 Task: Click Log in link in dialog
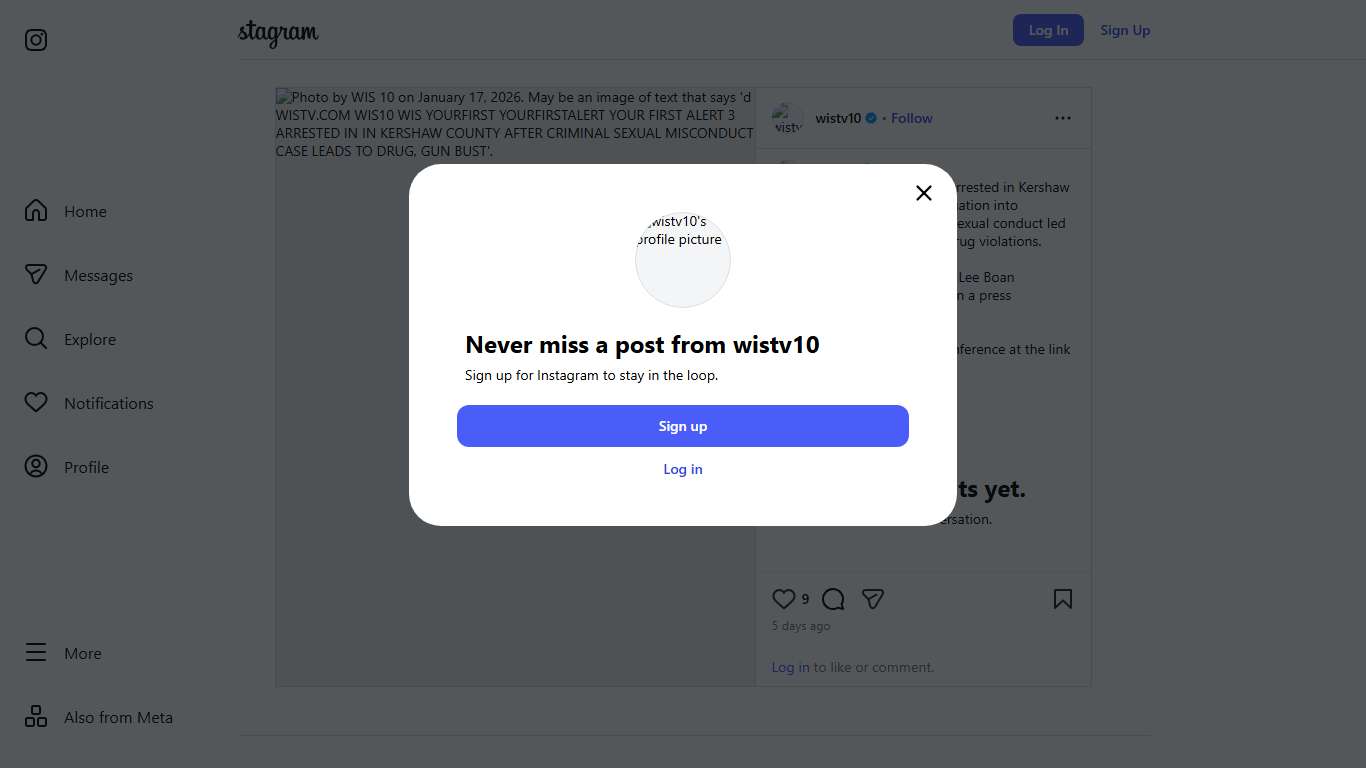[683, 469]
